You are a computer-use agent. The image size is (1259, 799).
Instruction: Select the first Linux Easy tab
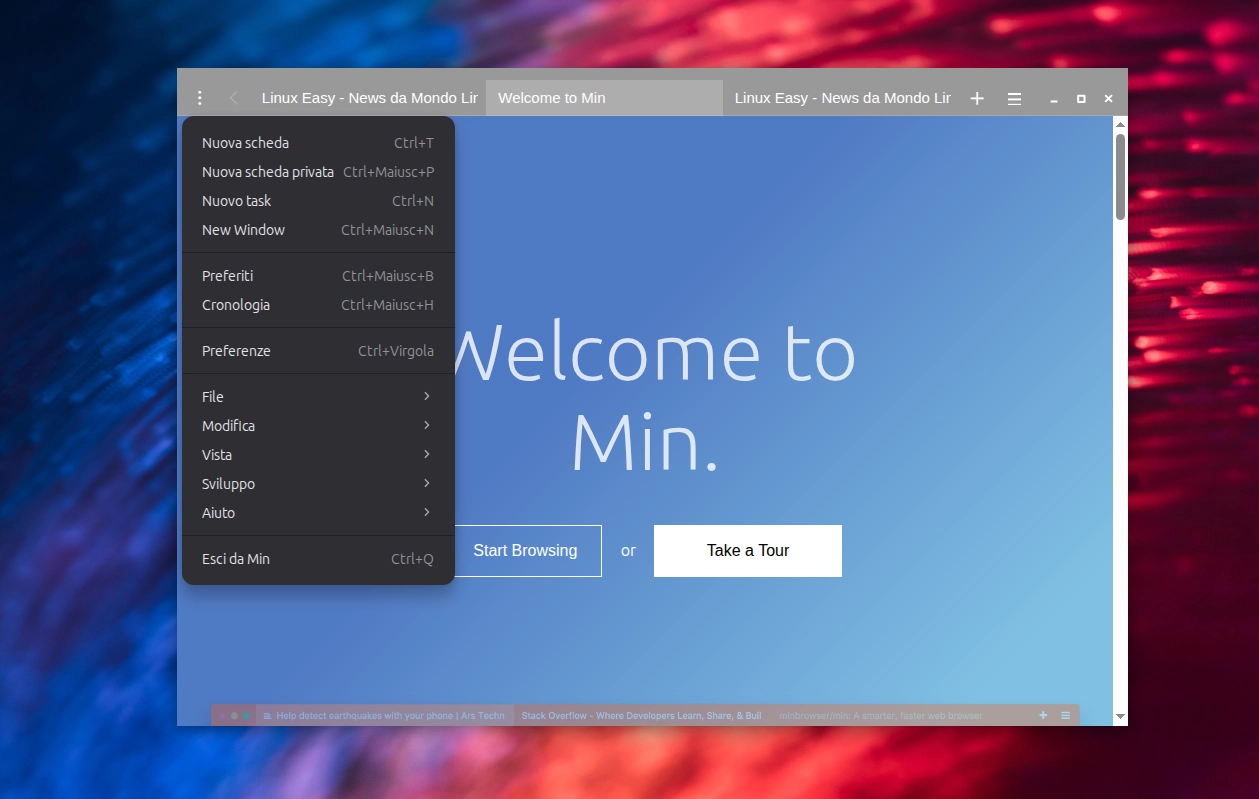369,97
